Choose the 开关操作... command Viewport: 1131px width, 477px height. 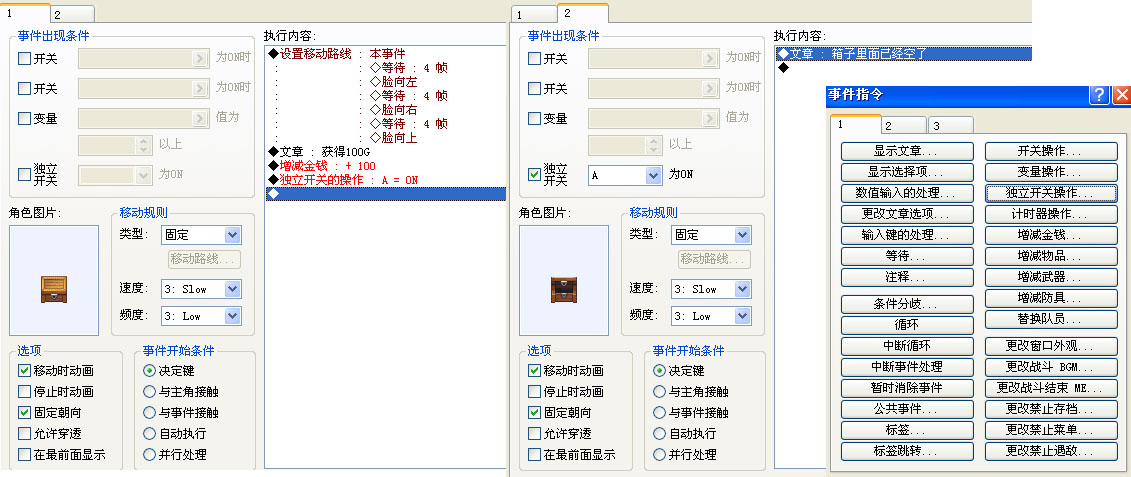(x=1051, y=152)
